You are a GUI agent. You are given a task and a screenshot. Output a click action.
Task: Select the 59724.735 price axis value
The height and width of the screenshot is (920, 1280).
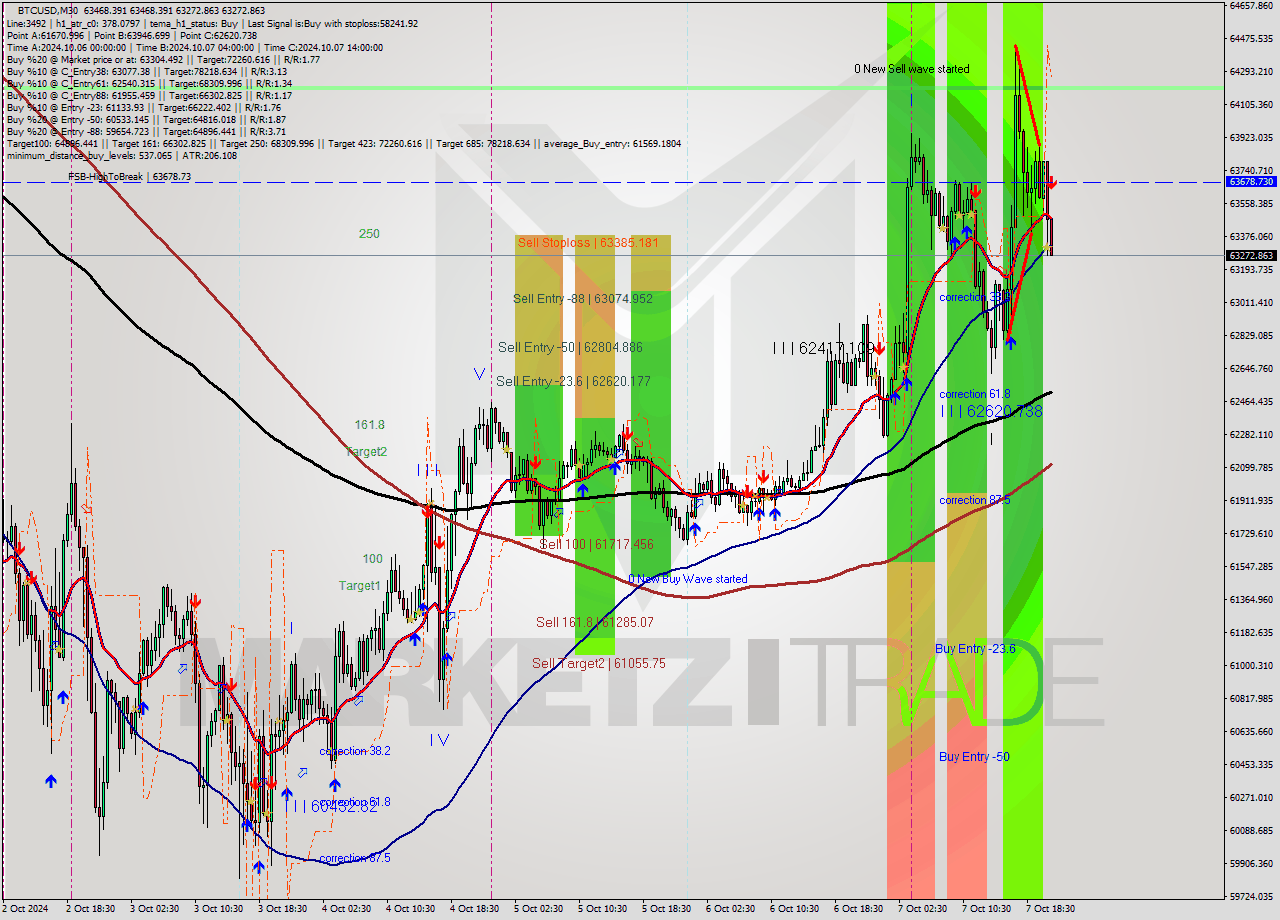tap(1251, 896)
